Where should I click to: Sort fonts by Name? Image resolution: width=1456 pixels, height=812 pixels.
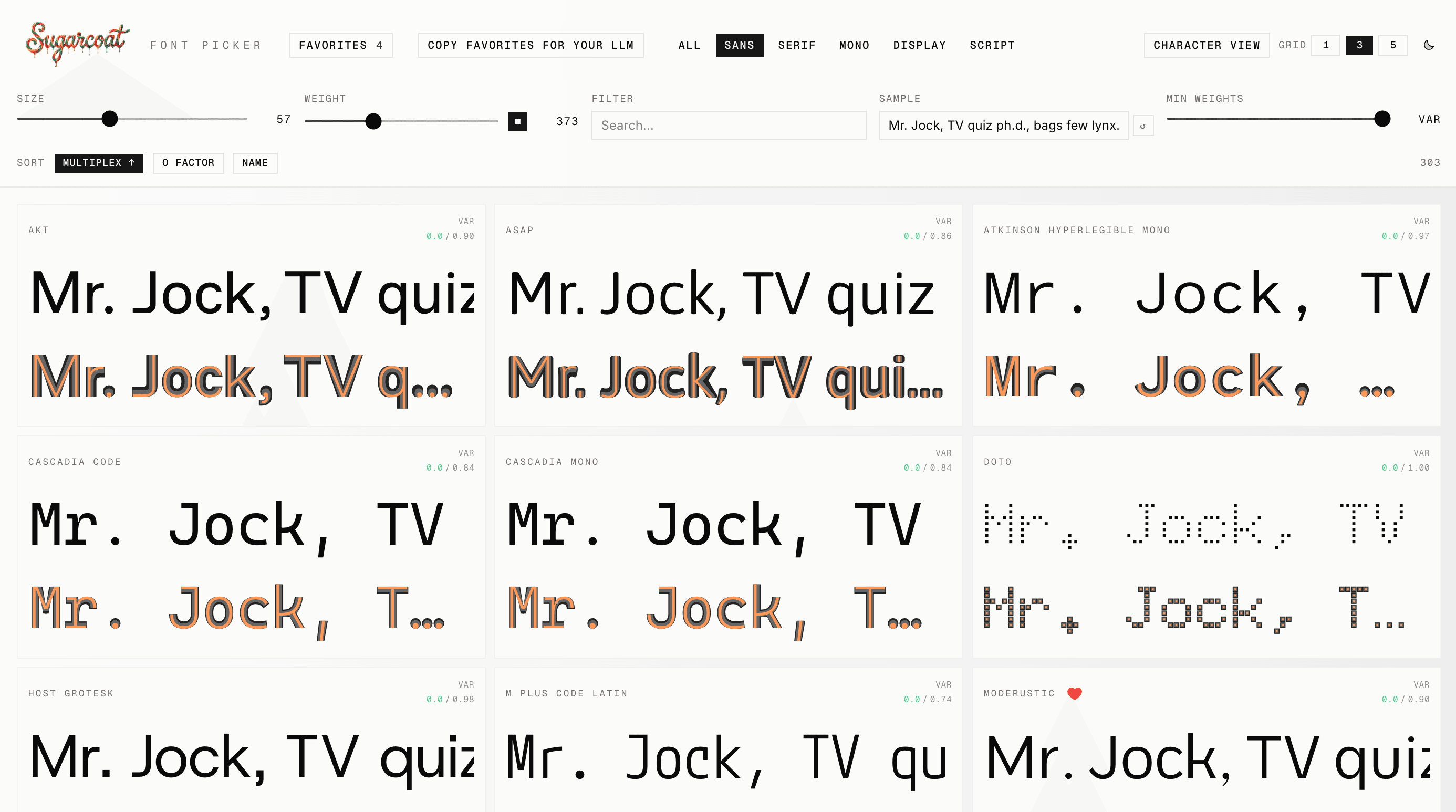tap(255, 163)
